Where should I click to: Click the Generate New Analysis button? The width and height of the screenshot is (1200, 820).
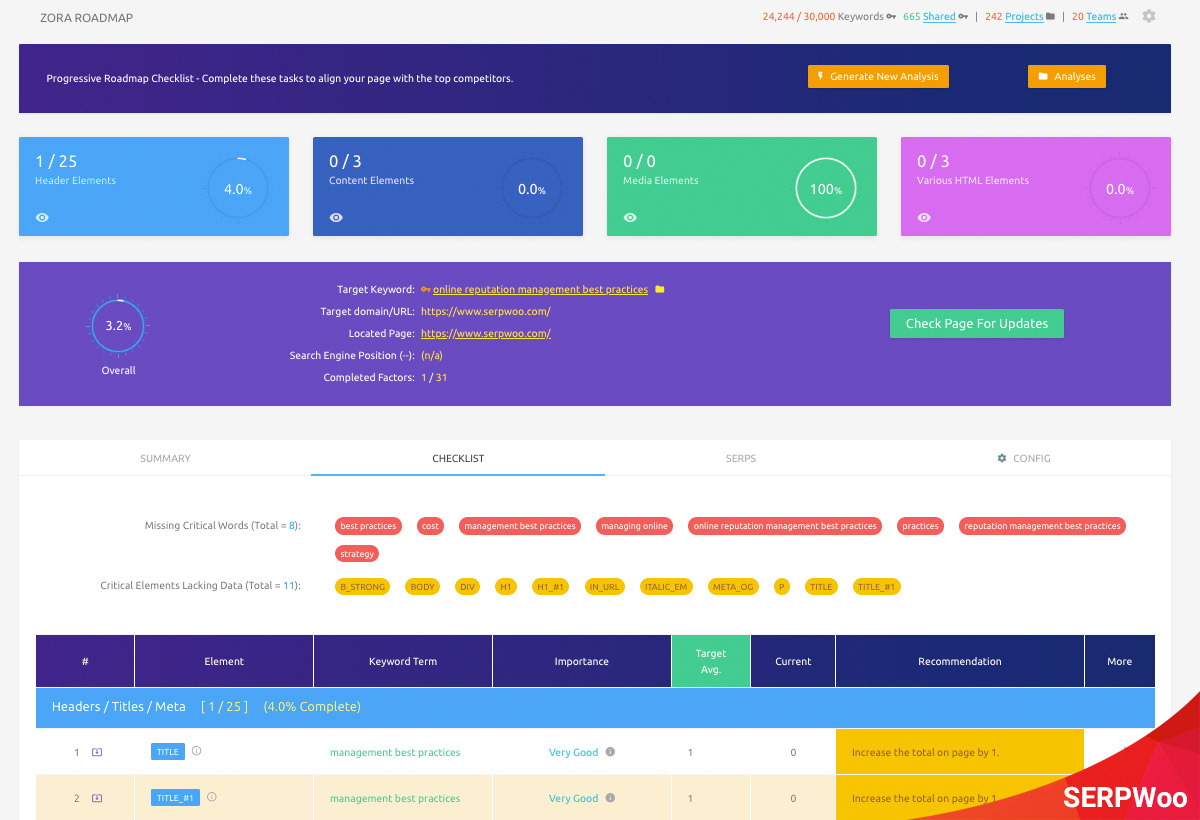tap(878, 77)
